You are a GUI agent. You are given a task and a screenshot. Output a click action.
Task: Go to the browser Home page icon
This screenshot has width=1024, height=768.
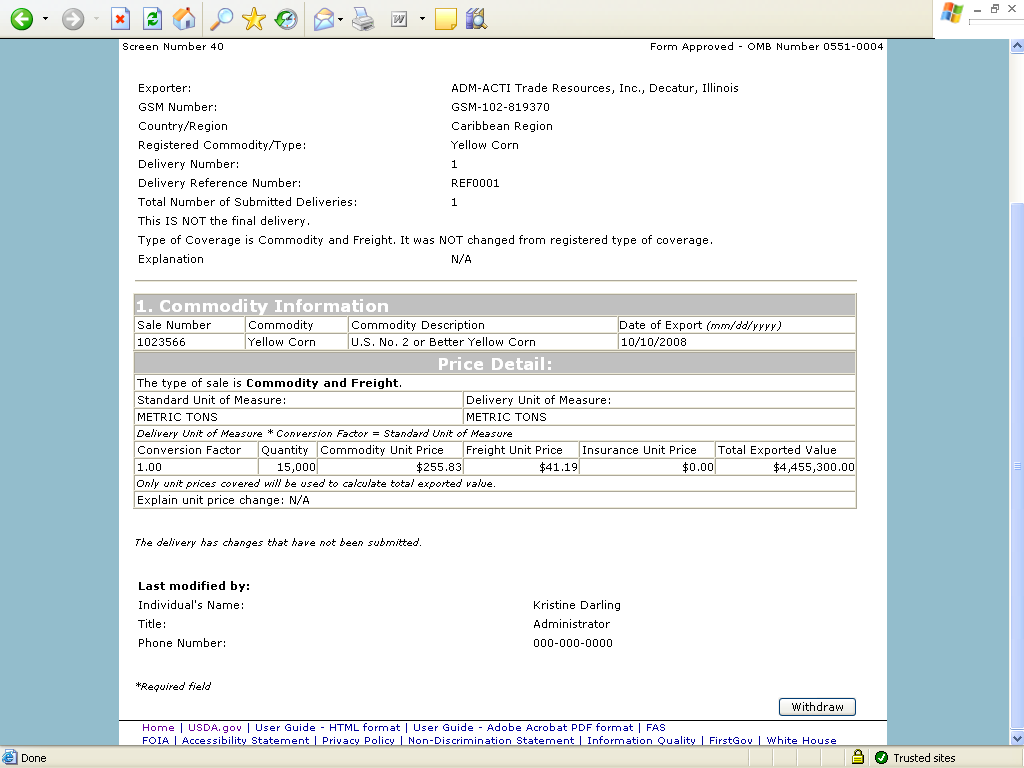pyautogui.click(x=184, y=19)
